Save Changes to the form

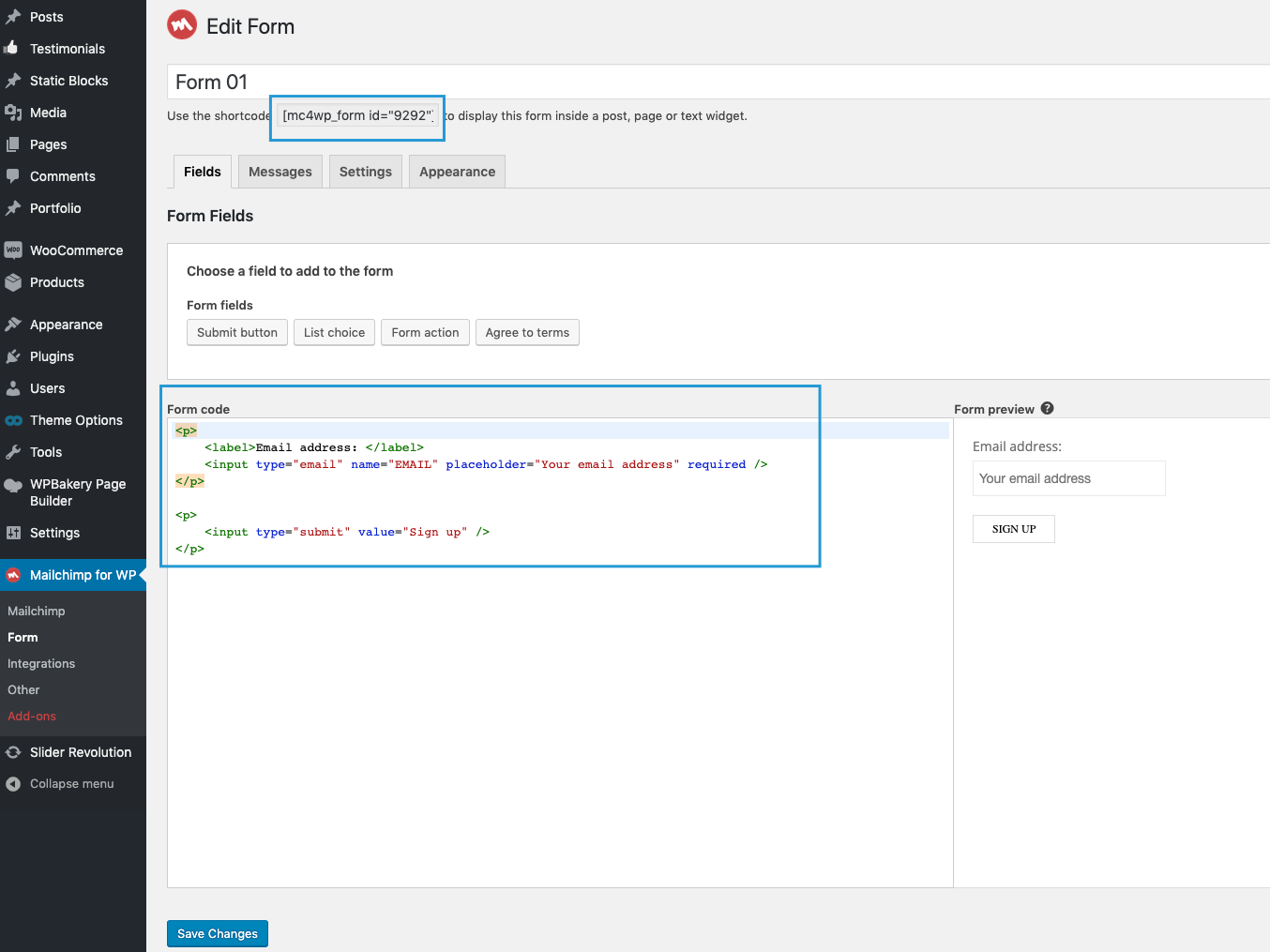click(218, 933)
